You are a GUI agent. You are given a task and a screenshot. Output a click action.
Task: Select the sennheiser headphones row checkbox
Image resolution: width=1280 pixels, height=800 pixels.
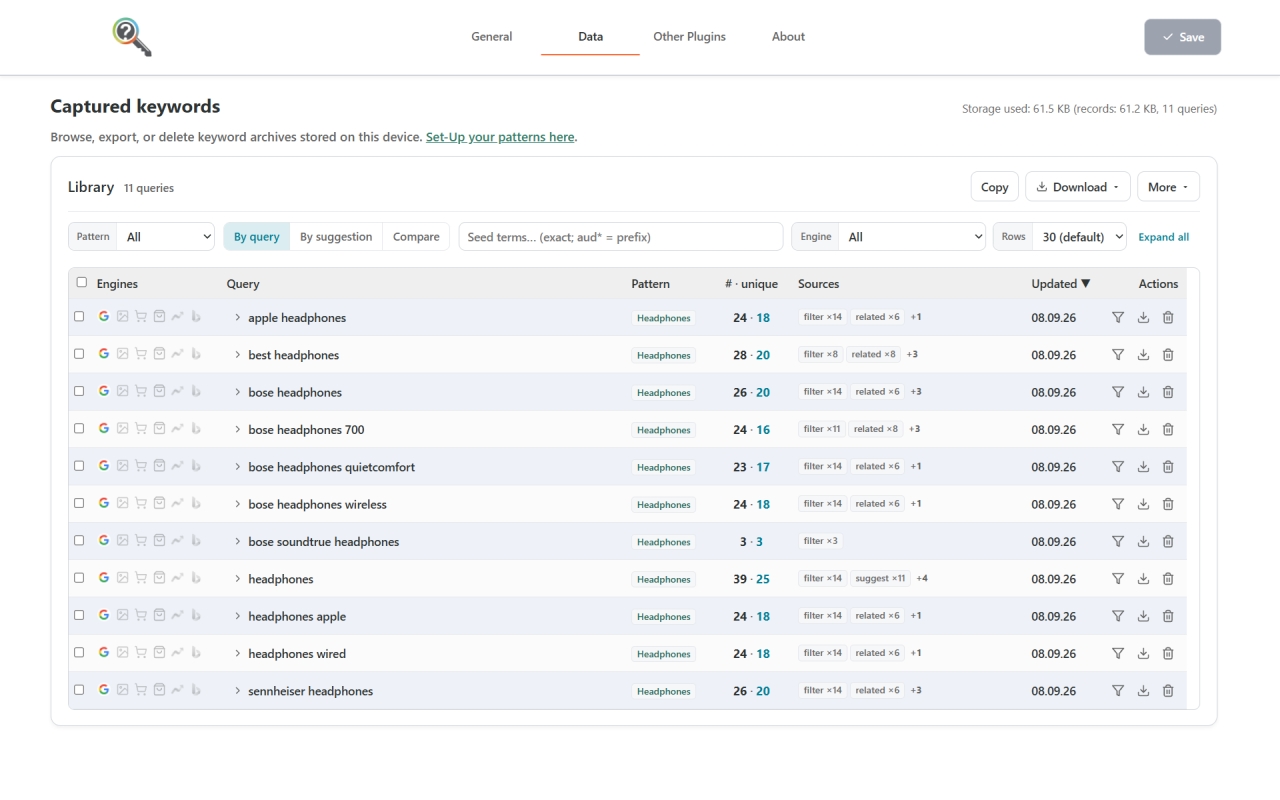click(79, 689)
